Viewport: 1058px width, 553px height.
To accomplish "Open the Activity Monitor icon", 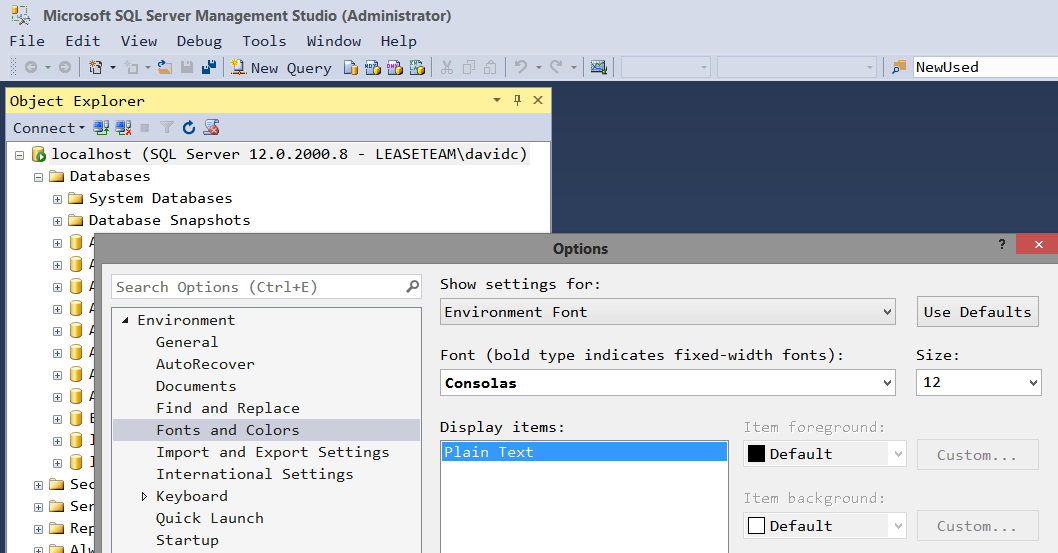I will point(598,67).
